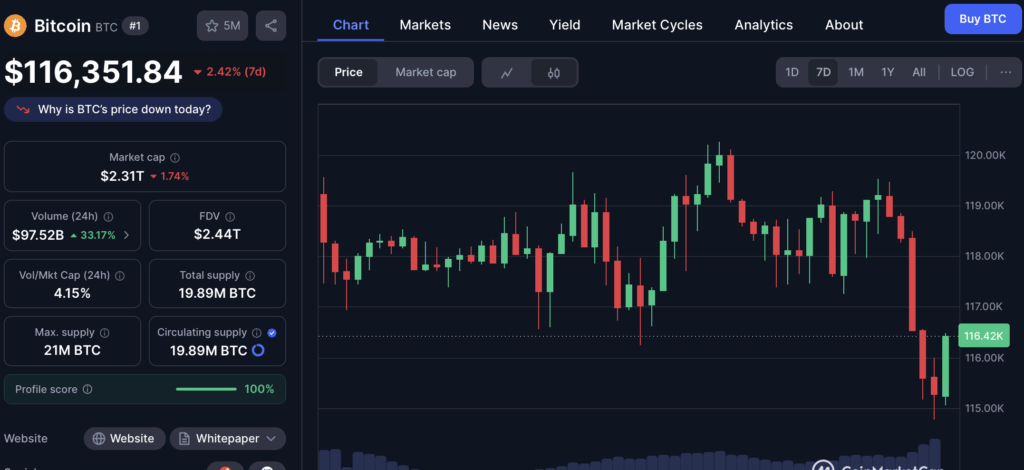1024x470 pixels.
Task: Click the 4.15% Vol/Mkt Cap value
Action: point(72,293)
